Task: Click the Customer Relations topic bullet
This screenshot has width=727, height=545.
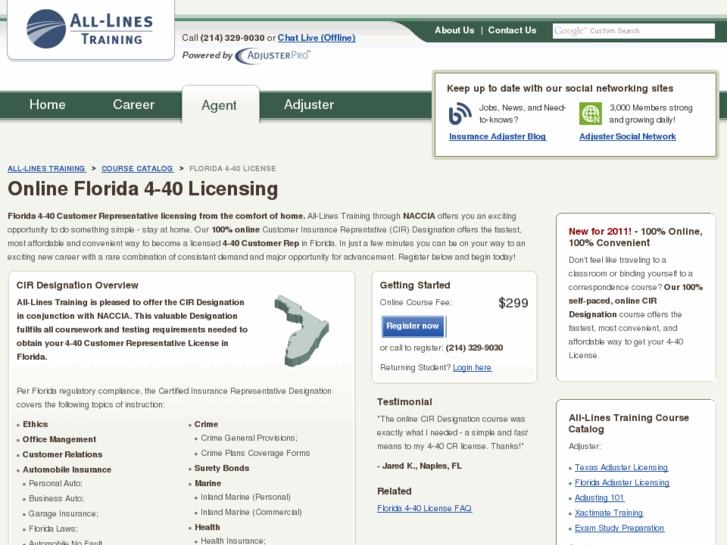Action: point(63,455)
